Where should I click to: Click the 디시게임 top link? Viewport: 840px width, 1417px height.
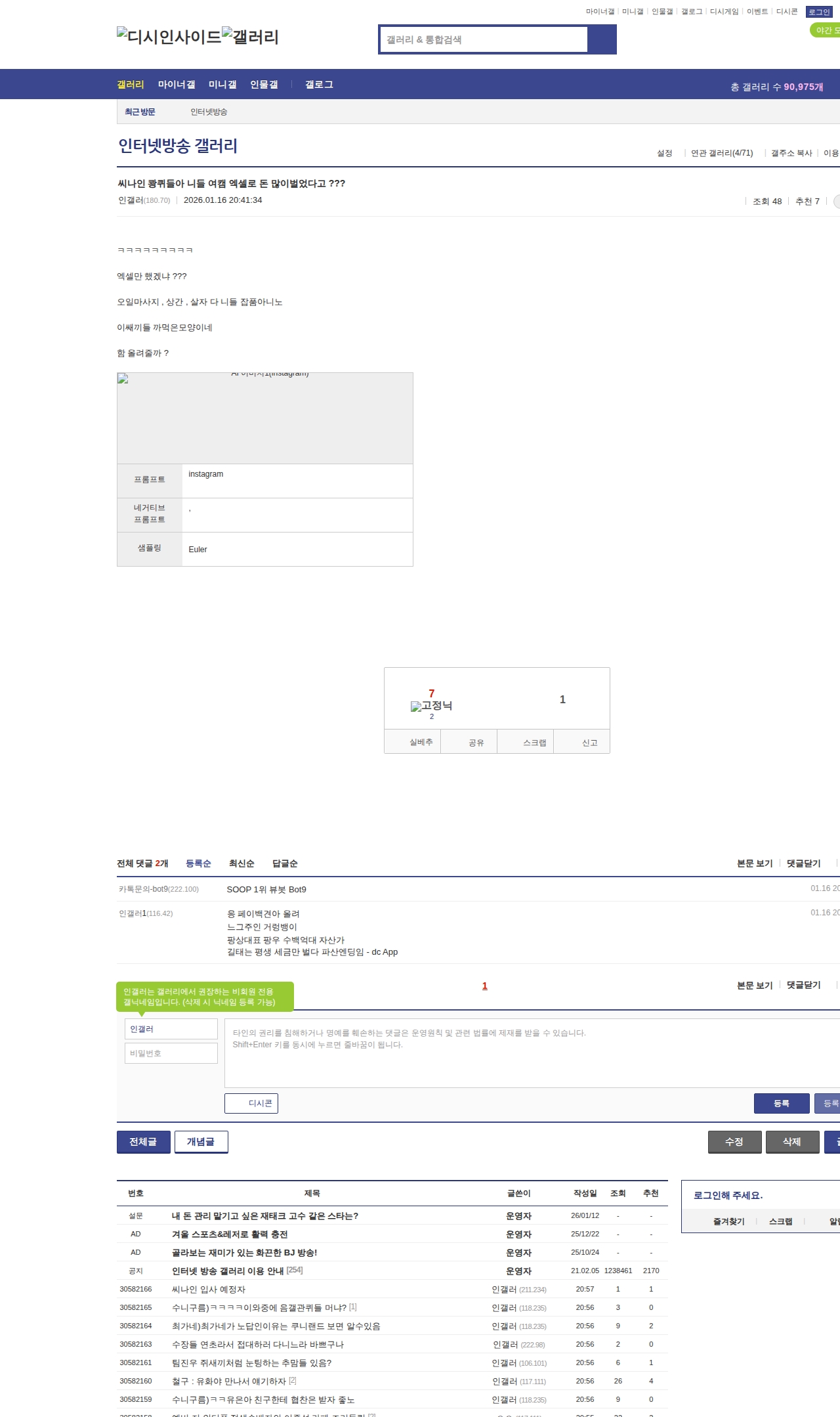724,12
